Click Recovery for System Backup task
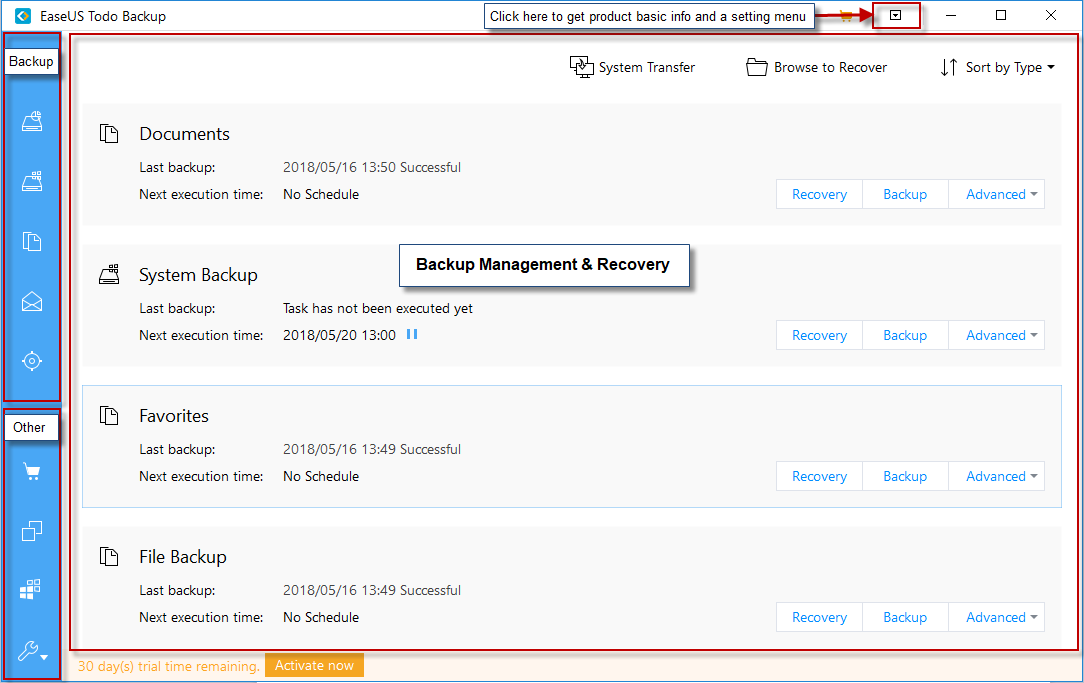 pyautogui.click(x=819, y=335)
